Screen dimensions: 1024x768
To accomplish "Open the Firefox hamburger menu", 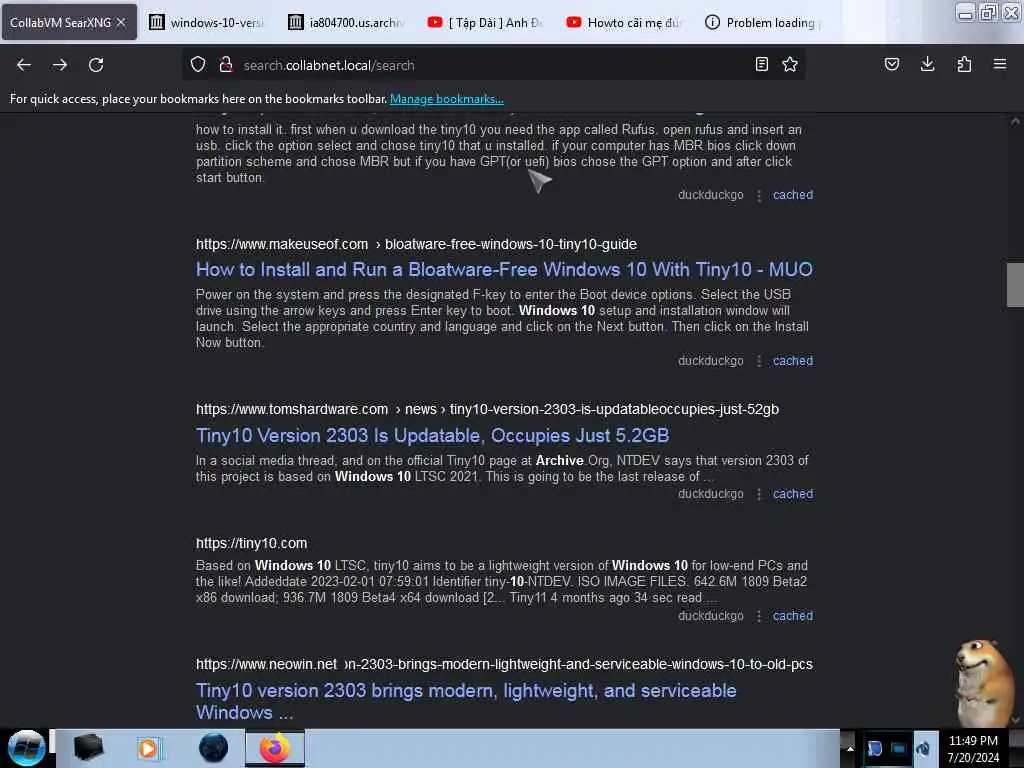I will pos(999,64).
